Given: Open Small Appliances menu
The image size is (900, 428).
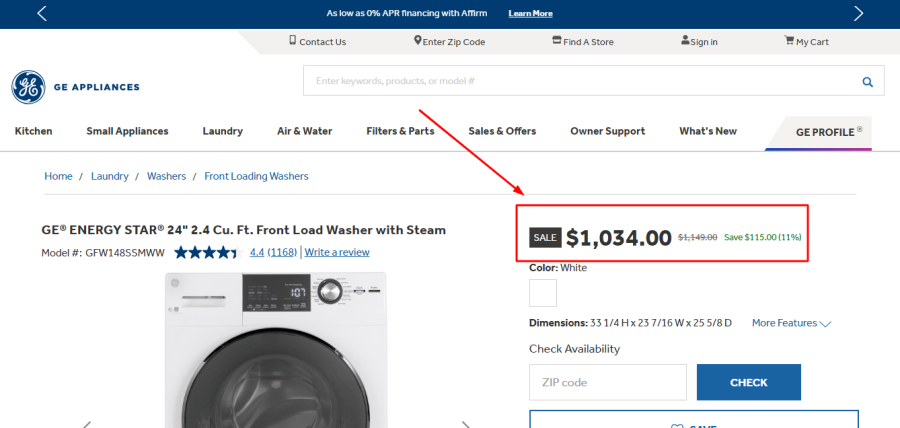Looking at the screenshot, I should (x=127, y=131).
